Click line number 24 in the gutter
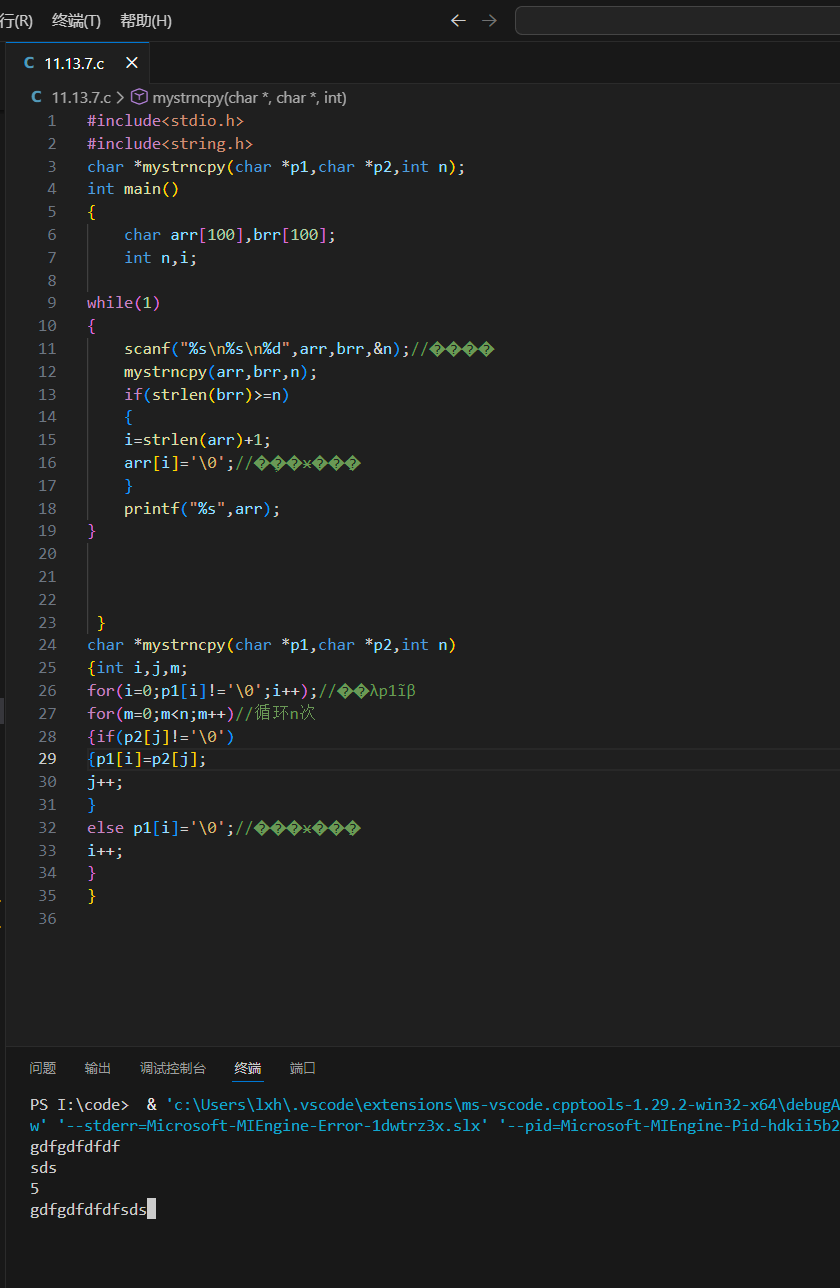This screenshot has width=840, height=1288. click(x=48, y=645)
